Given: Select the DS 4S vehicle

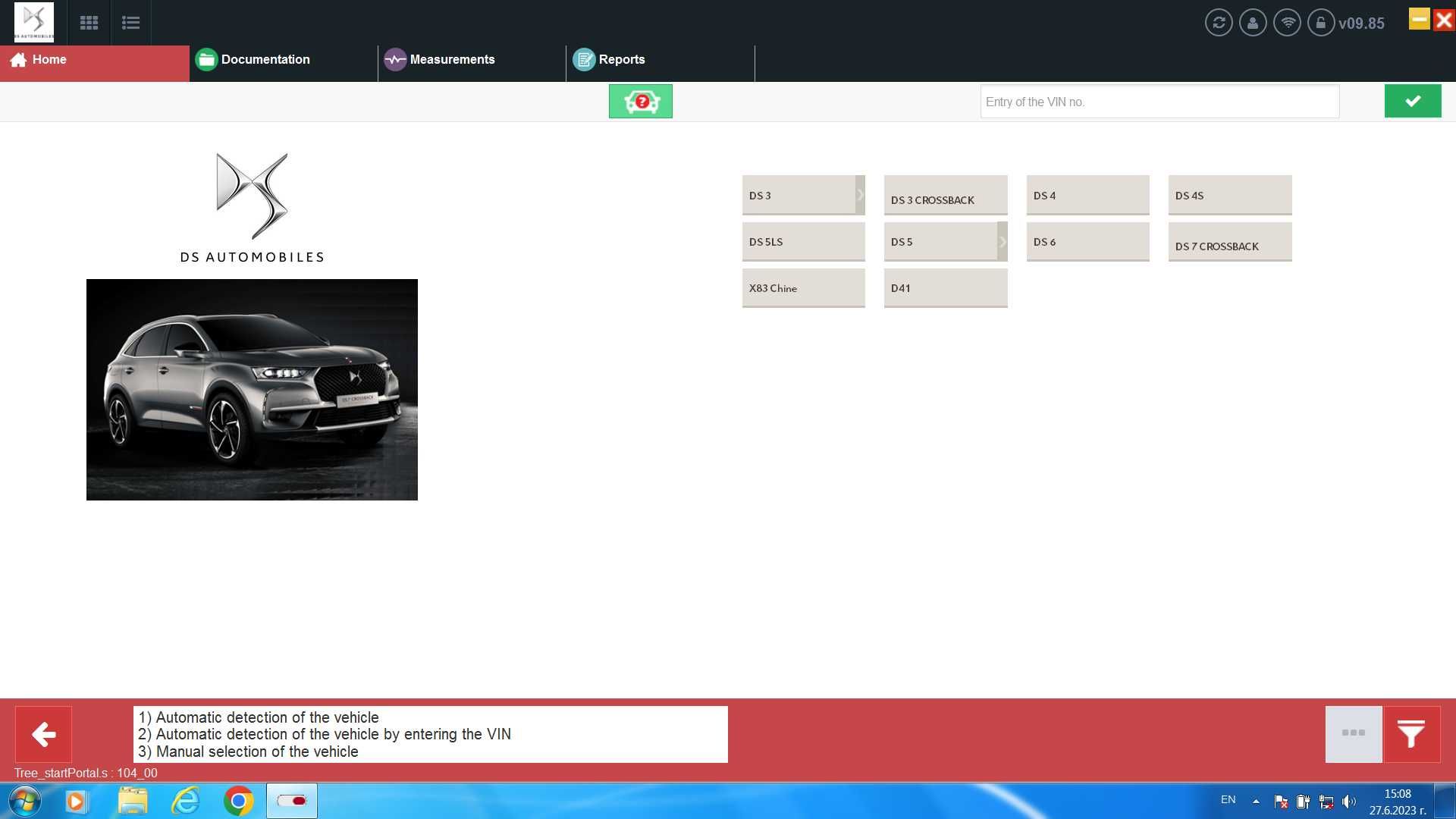Looking at the screenshot, I should 1230,195.
